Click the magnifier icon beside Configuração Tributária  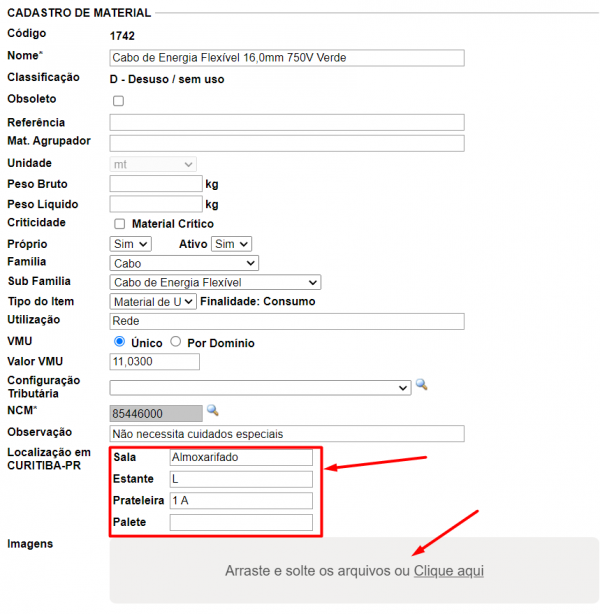point(421,385)
